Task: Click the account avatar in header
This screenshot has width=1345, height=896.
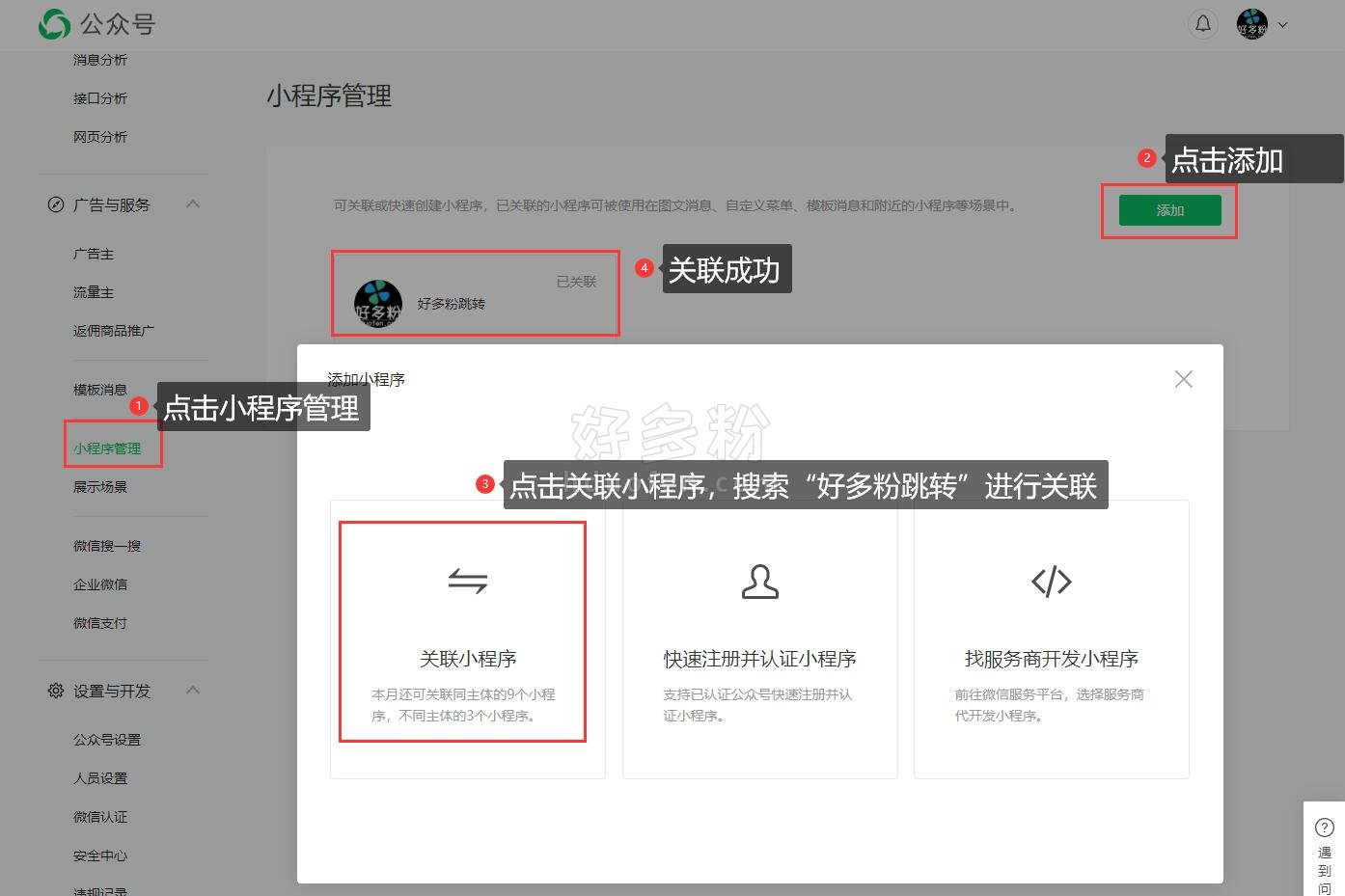Action: pos(1252,24)
